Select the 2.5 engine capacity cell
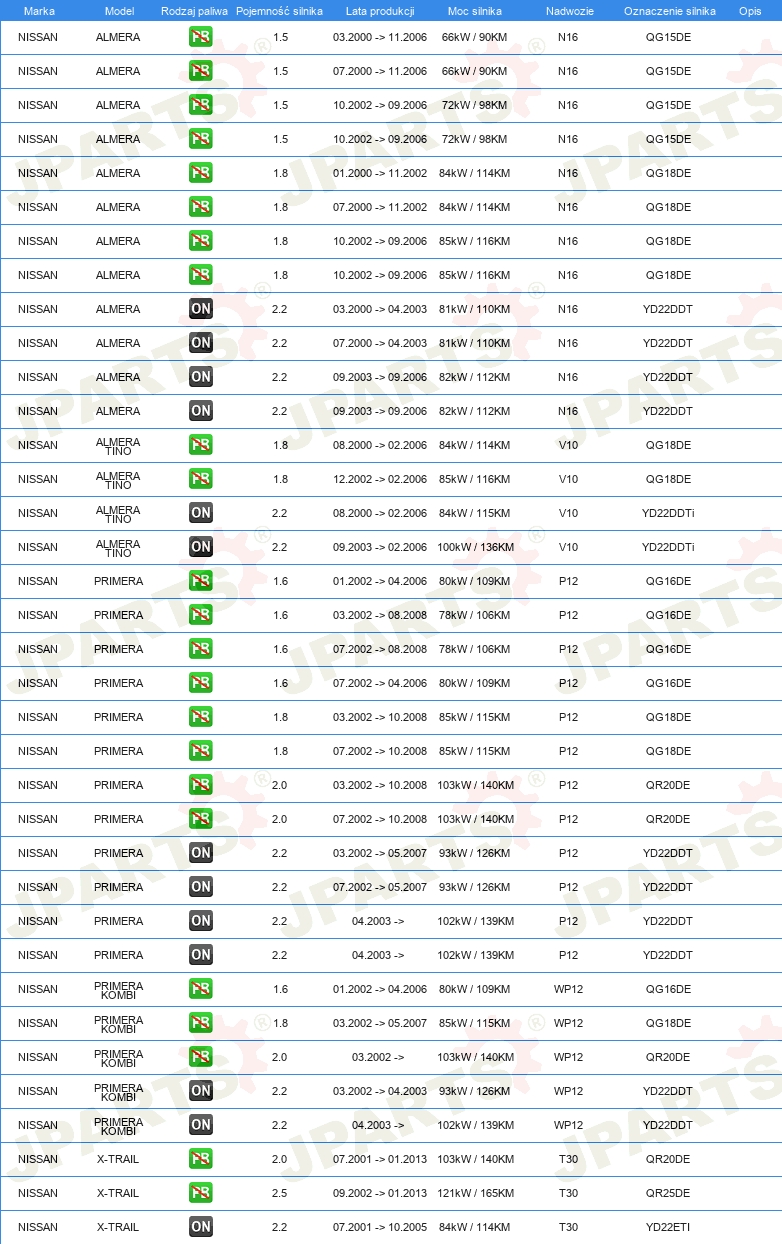Image resolution: width=782 pixels, height=1244 pixels. pyautogui.click(x=280, y=1193)
